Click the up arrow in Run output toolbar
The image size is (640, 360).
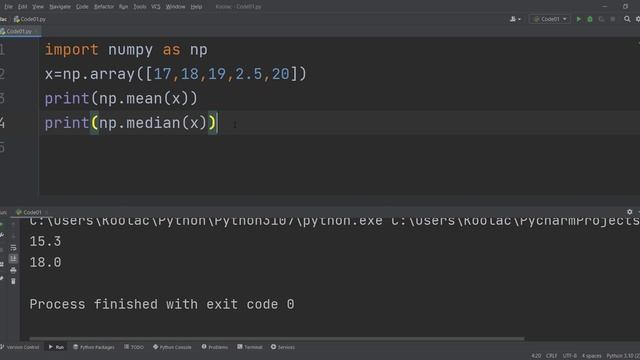[x=13, y=225]
